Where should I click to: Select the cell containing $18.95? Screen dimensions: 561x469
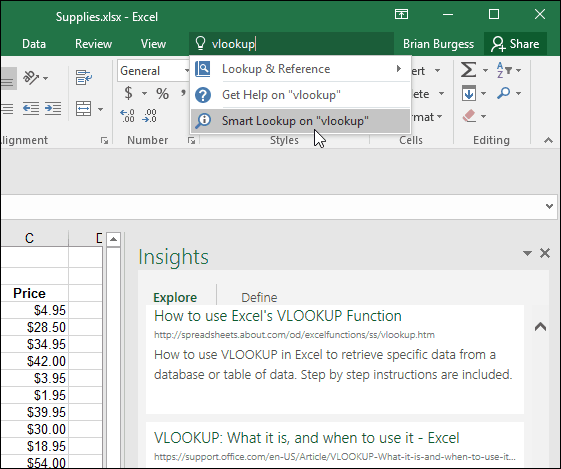pyautogui.click(x=34, y=446)
